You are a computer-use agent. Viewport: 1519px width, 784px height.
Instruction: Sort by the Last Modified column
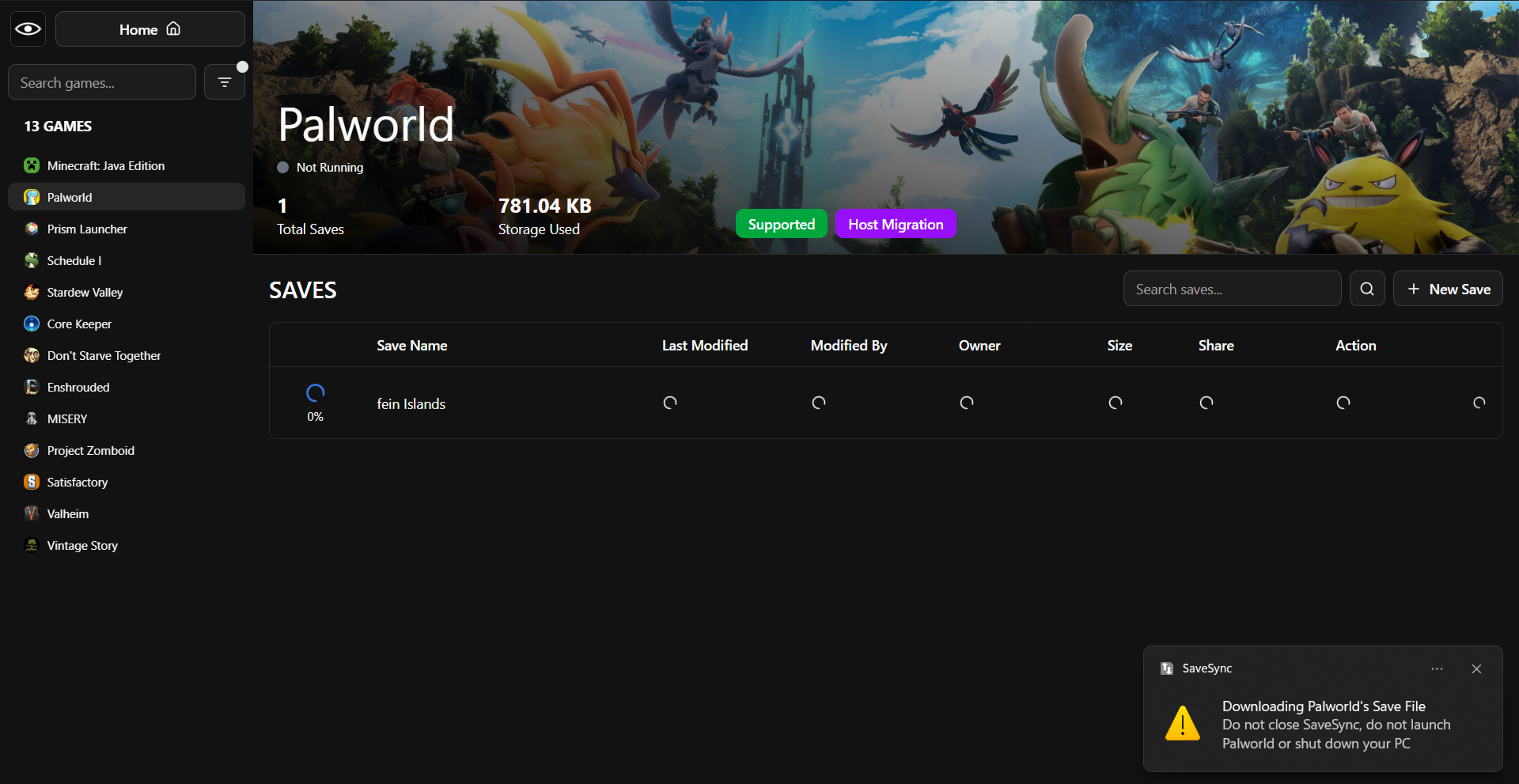(x=705, y=346)
